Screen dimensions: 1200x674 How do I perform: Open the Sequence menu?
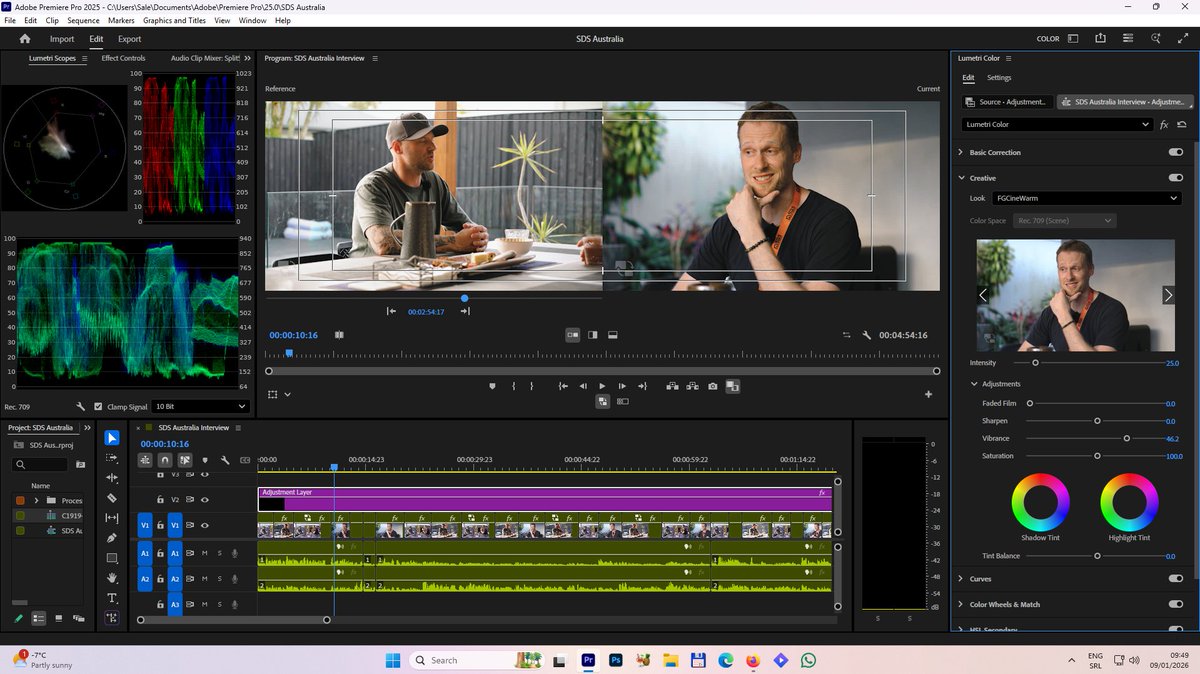coord(84,20)
